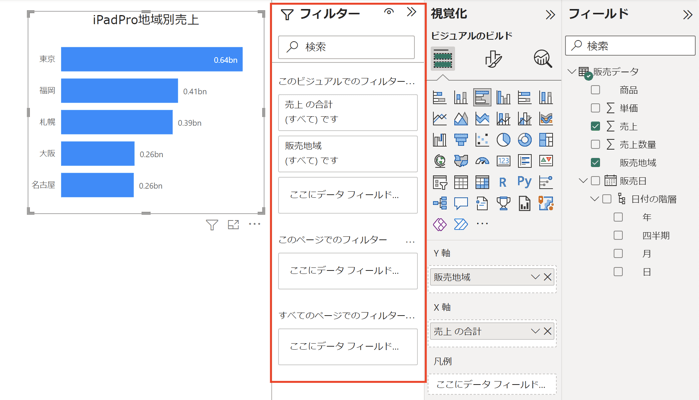The width and height of the screenshot is (699, 400).
Task: Uncheck the 売上 field checkbox
Action: [x=595, y=126]
